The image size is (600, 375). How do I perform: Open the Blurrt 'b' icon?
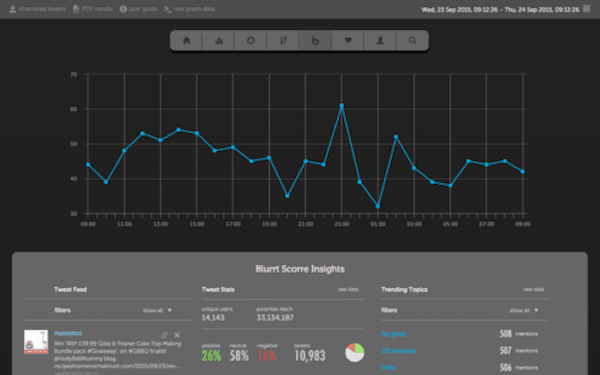coord(315,41)
